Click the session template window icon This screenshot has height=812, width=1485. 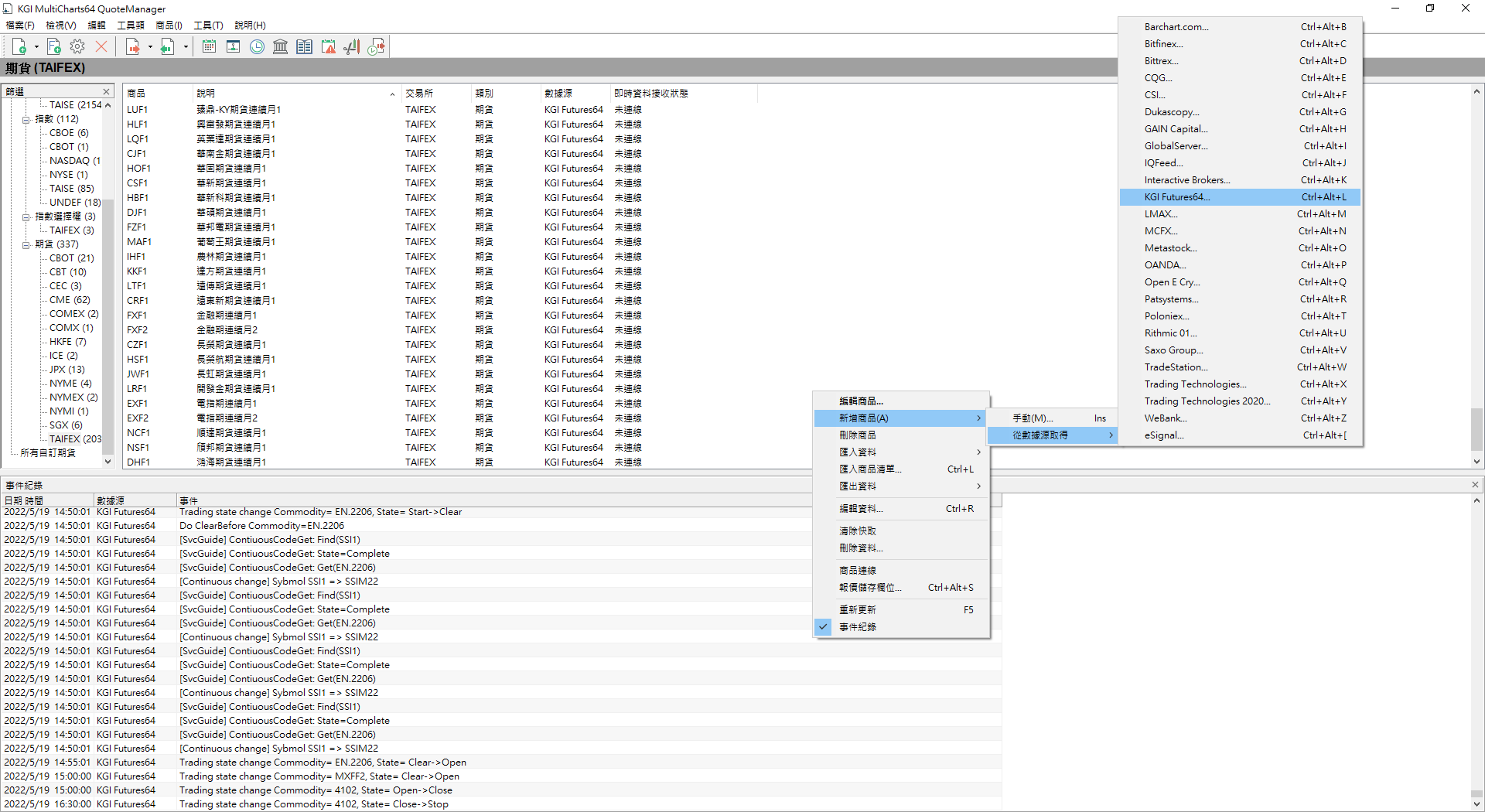[x=233, y=46]
